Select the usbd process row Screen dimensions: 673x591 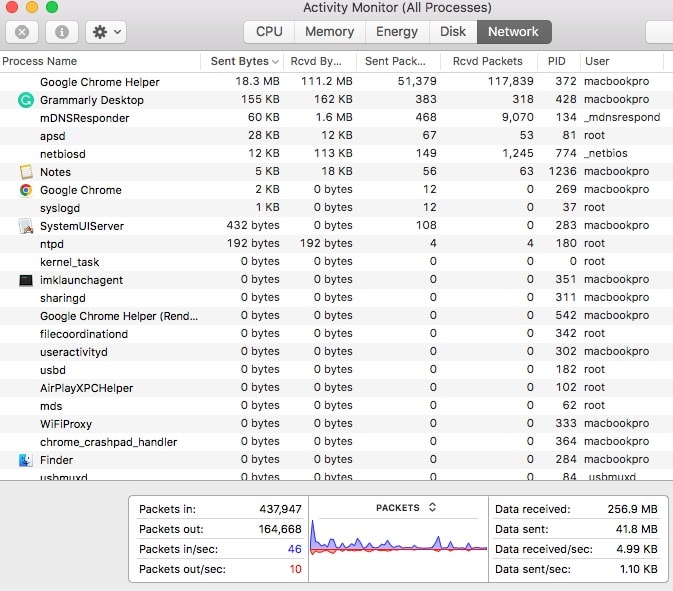(x=336, y=370)
